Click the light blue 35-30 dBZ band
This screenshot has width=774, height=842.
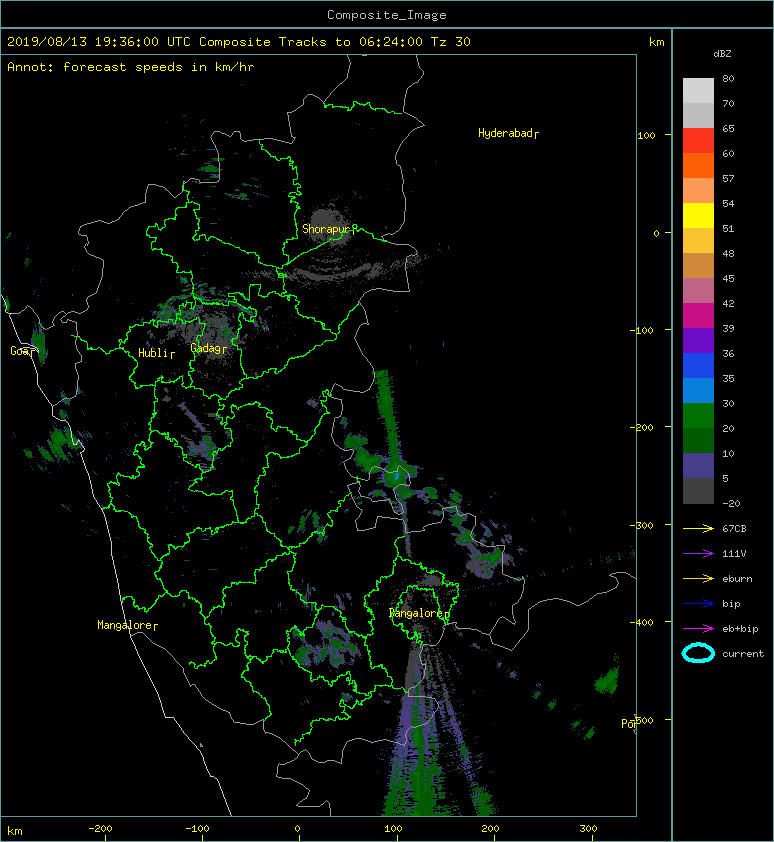(698, 391)
